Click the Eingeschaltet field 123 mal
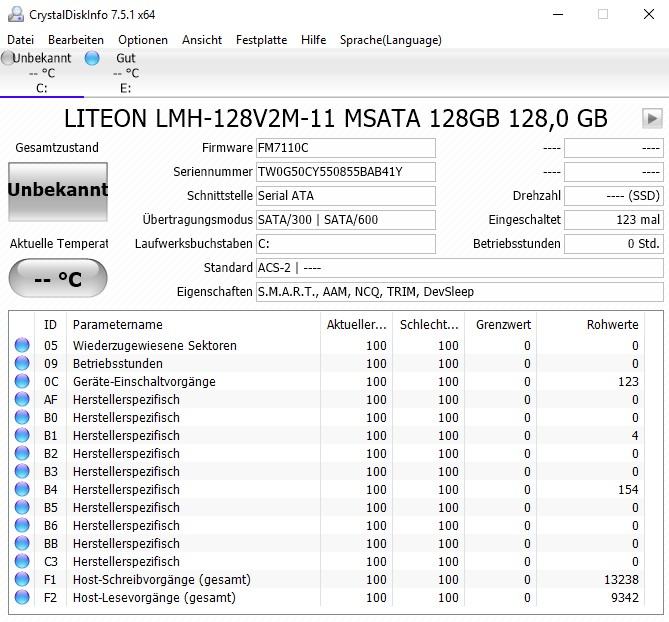 tap(614, 220)
